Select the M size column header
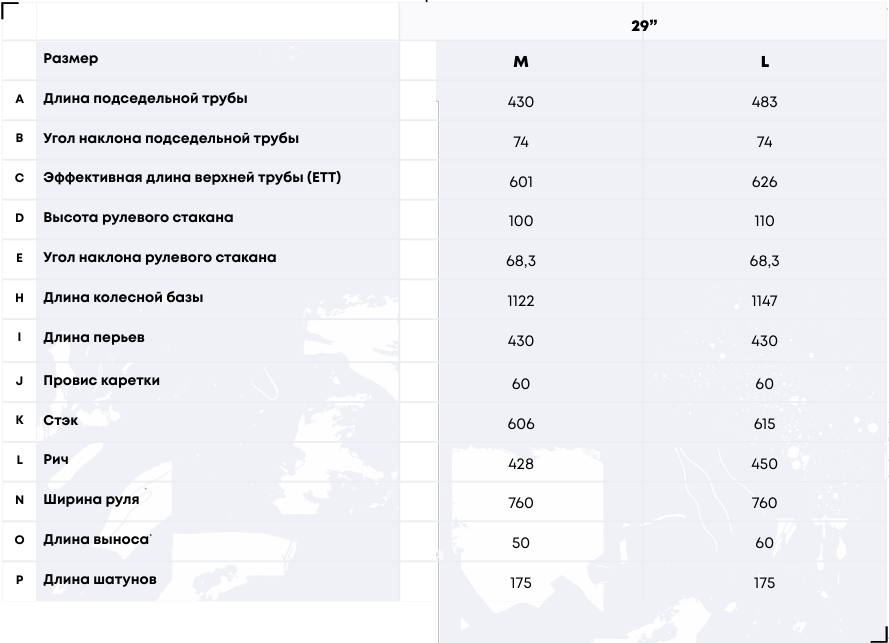Screen dimensions: 889x643 (520, 62)
